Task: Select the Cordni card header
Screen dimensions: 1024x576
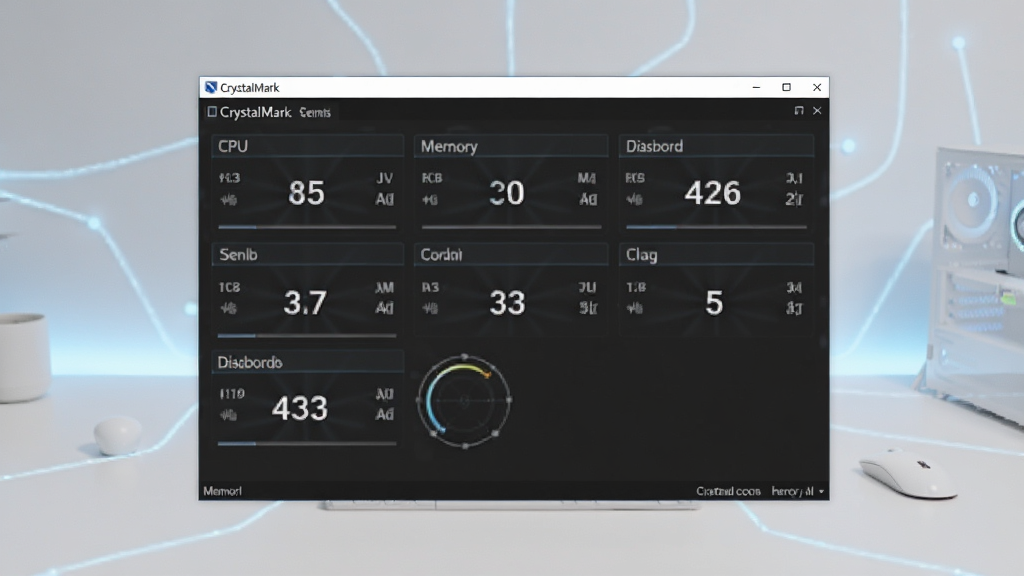Action: (x=511, y=254)
